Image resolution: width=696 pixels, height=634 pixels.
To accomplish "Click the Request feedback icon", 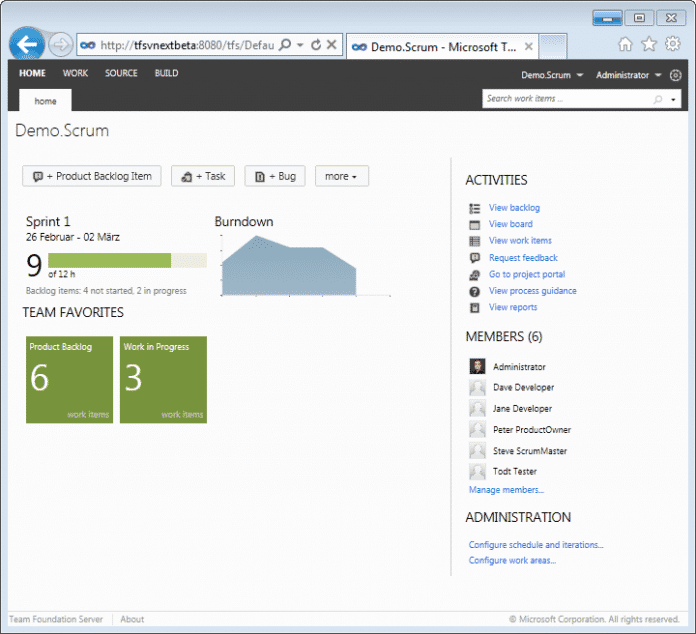I will tap(475, 258).
